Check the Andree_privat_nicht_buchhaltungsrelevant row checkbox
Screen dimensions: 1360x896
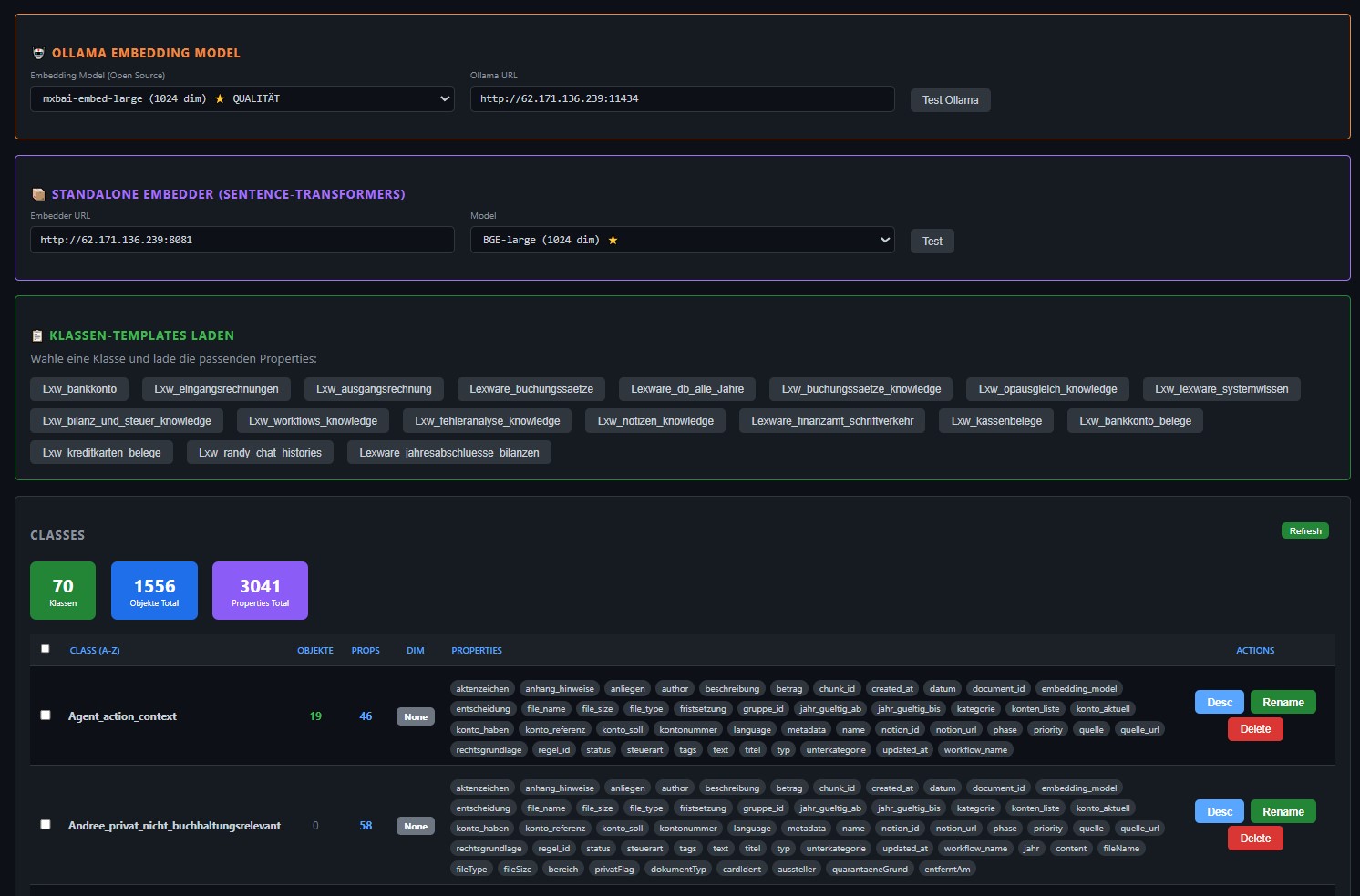[x=46, y=825]
